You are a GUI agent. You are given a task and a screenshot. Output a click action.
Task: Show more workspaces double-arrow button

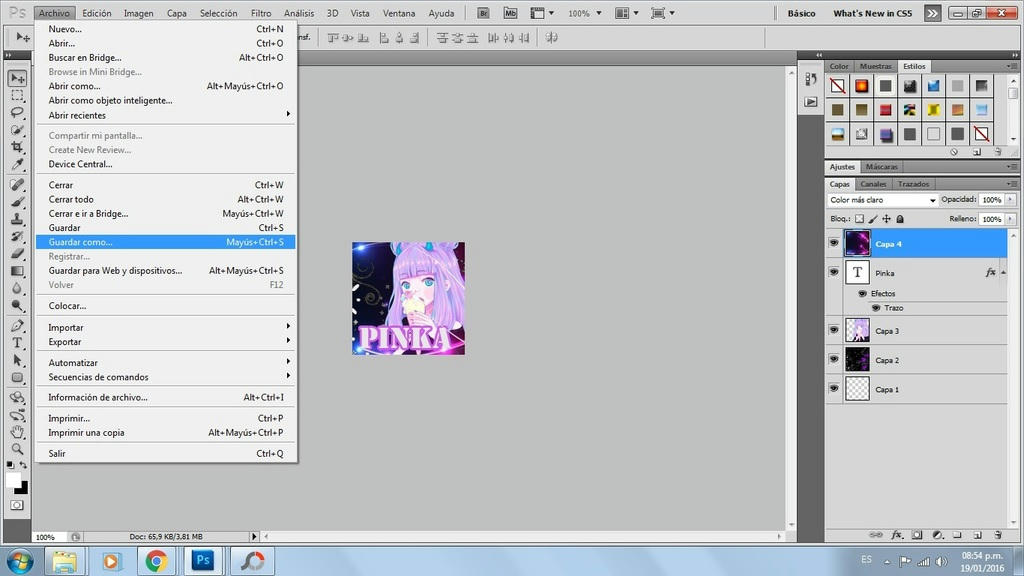(x=933, y=13)
